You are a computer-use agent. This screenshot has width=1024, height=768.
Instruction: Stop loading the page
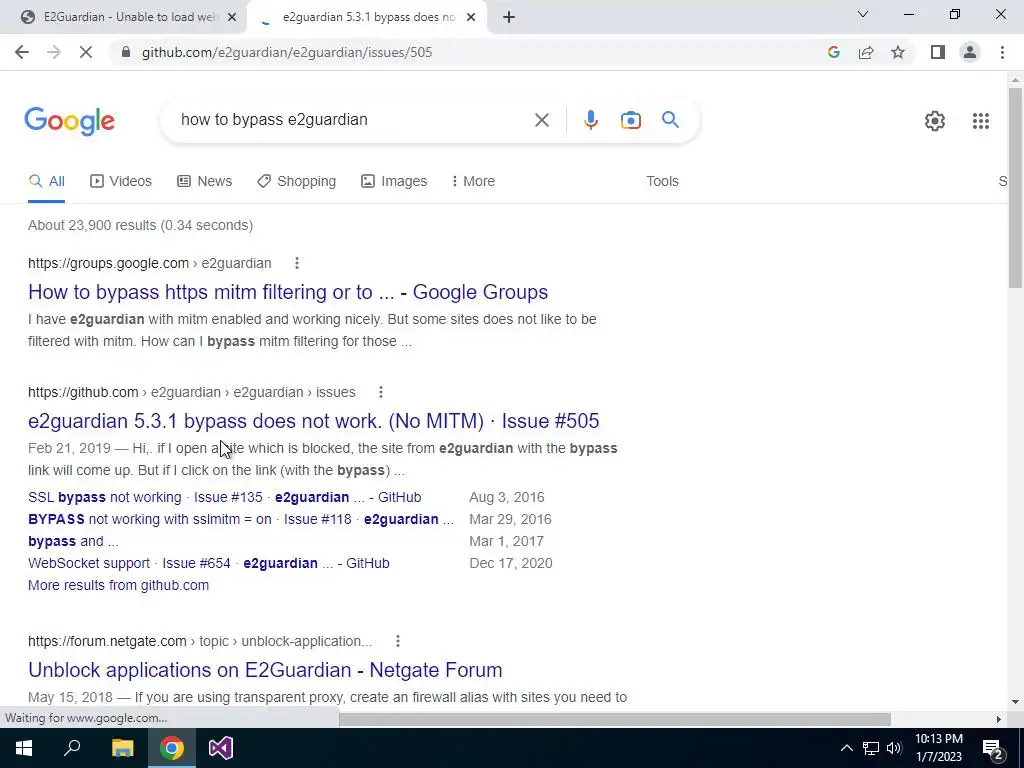coord(86,52)
